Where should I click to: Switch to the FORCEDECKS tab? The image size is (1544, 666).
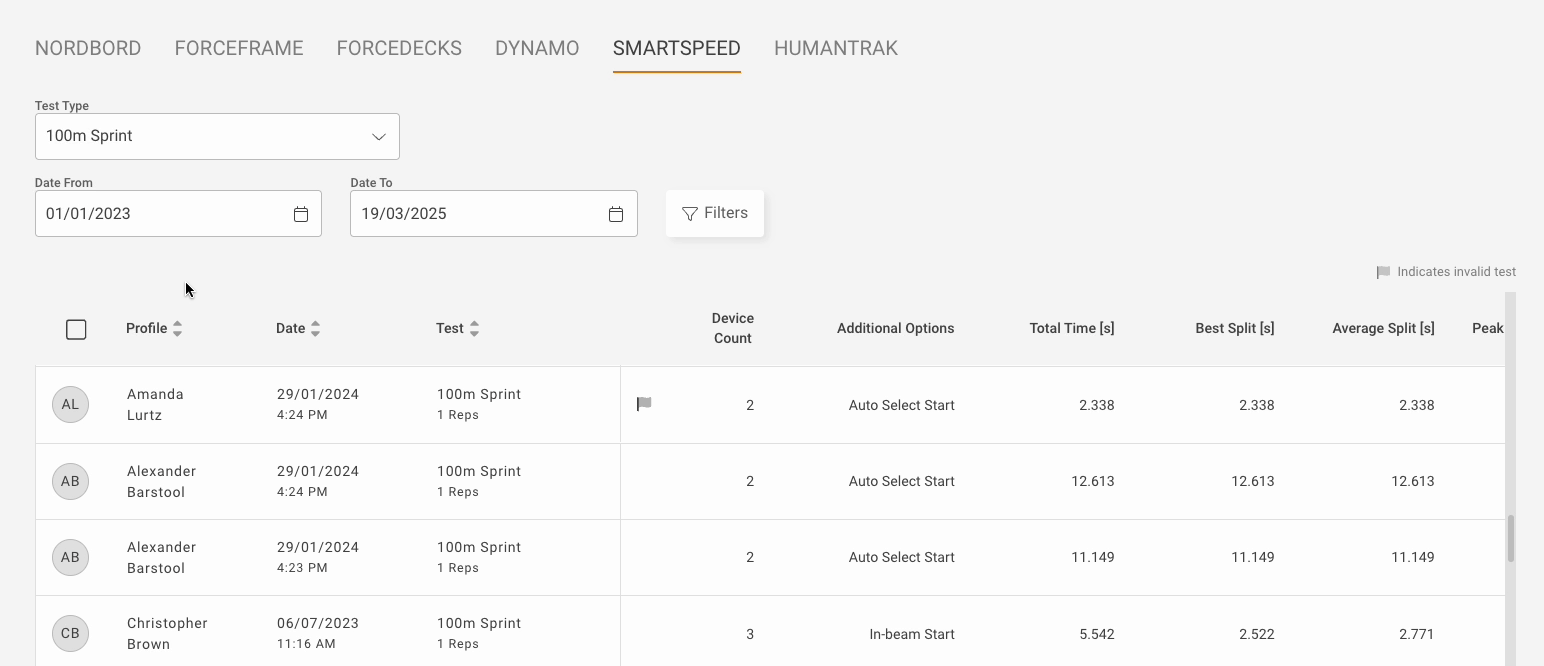click(399, 48)
